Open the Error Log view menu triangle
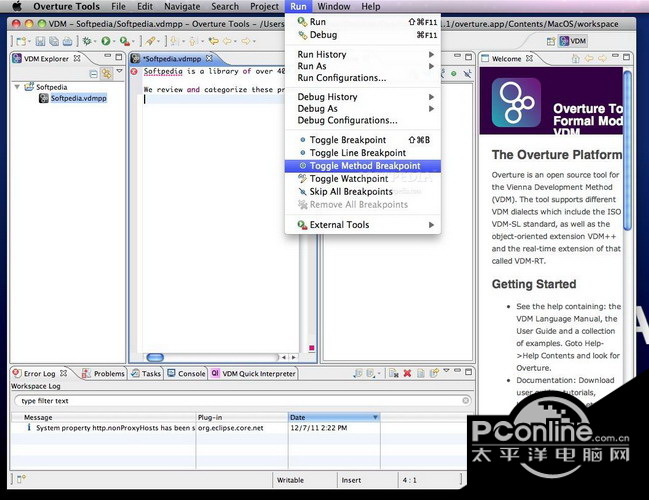Screen dimensions: 649x500 (x=446, y=370)
